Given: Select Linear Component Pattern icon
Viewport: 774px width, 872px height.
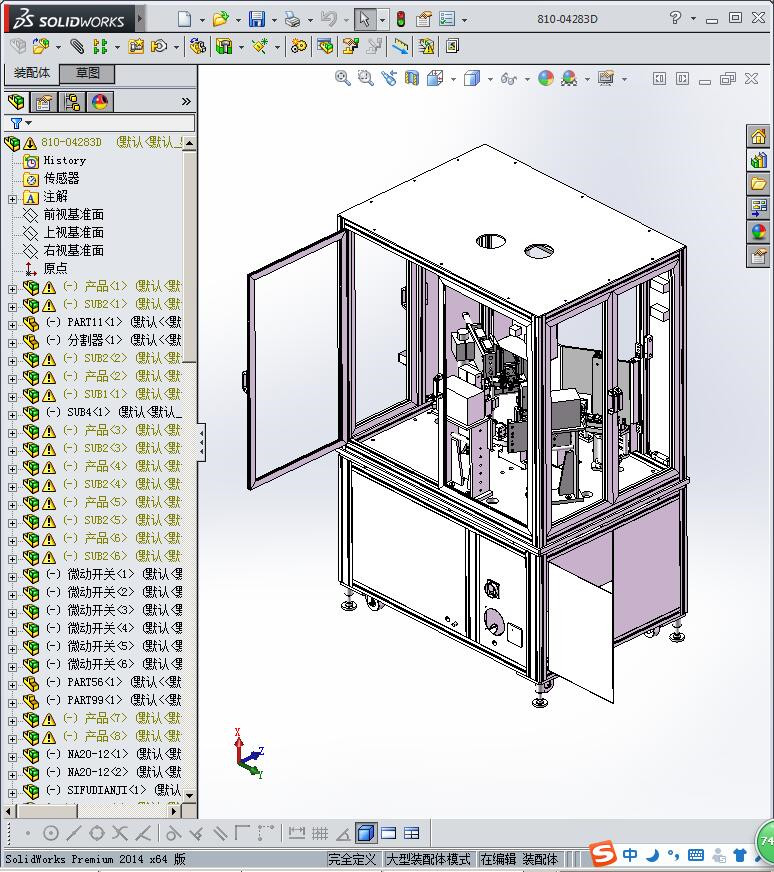Looking at the screenshot, I should (x=100, y=46).
